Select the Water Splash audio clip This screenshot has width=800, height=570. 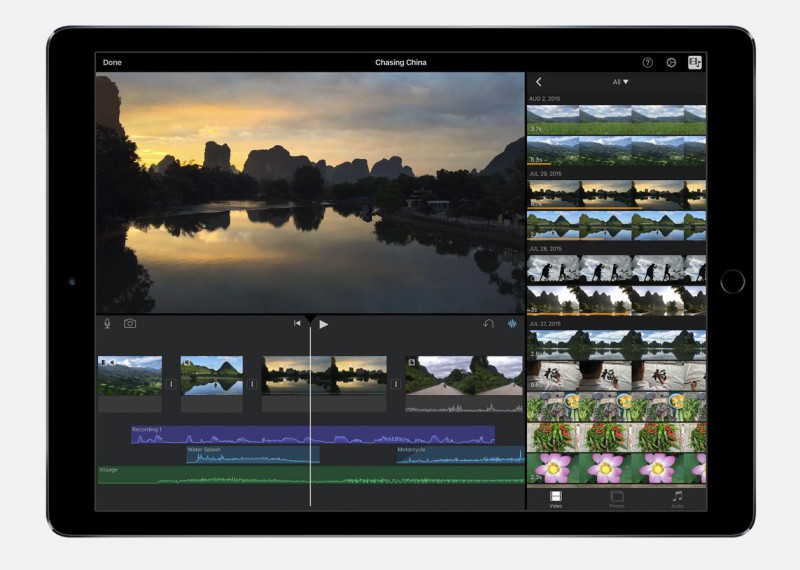252,455
